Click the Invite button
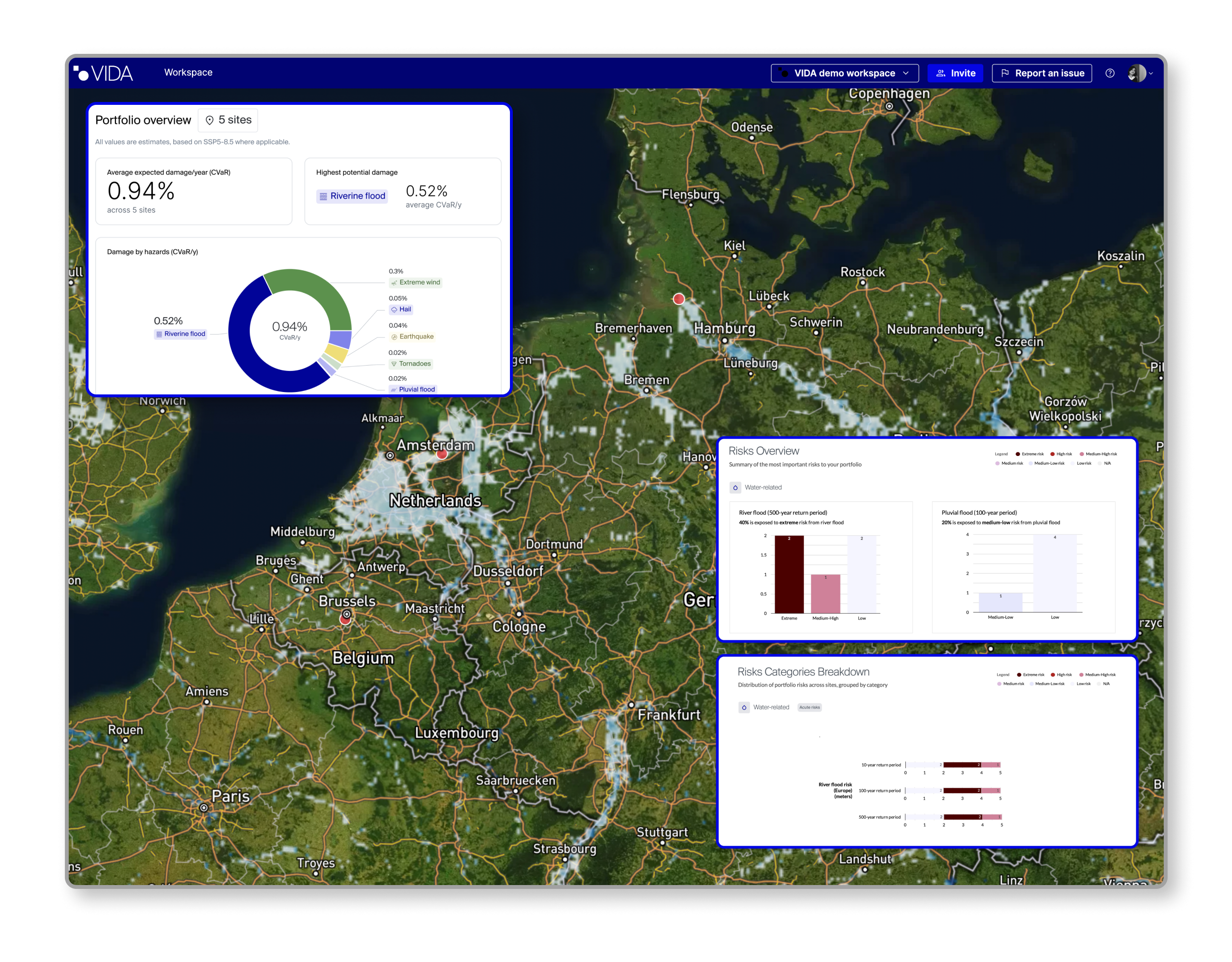1232x962 pixels. [x=955, y=73]
